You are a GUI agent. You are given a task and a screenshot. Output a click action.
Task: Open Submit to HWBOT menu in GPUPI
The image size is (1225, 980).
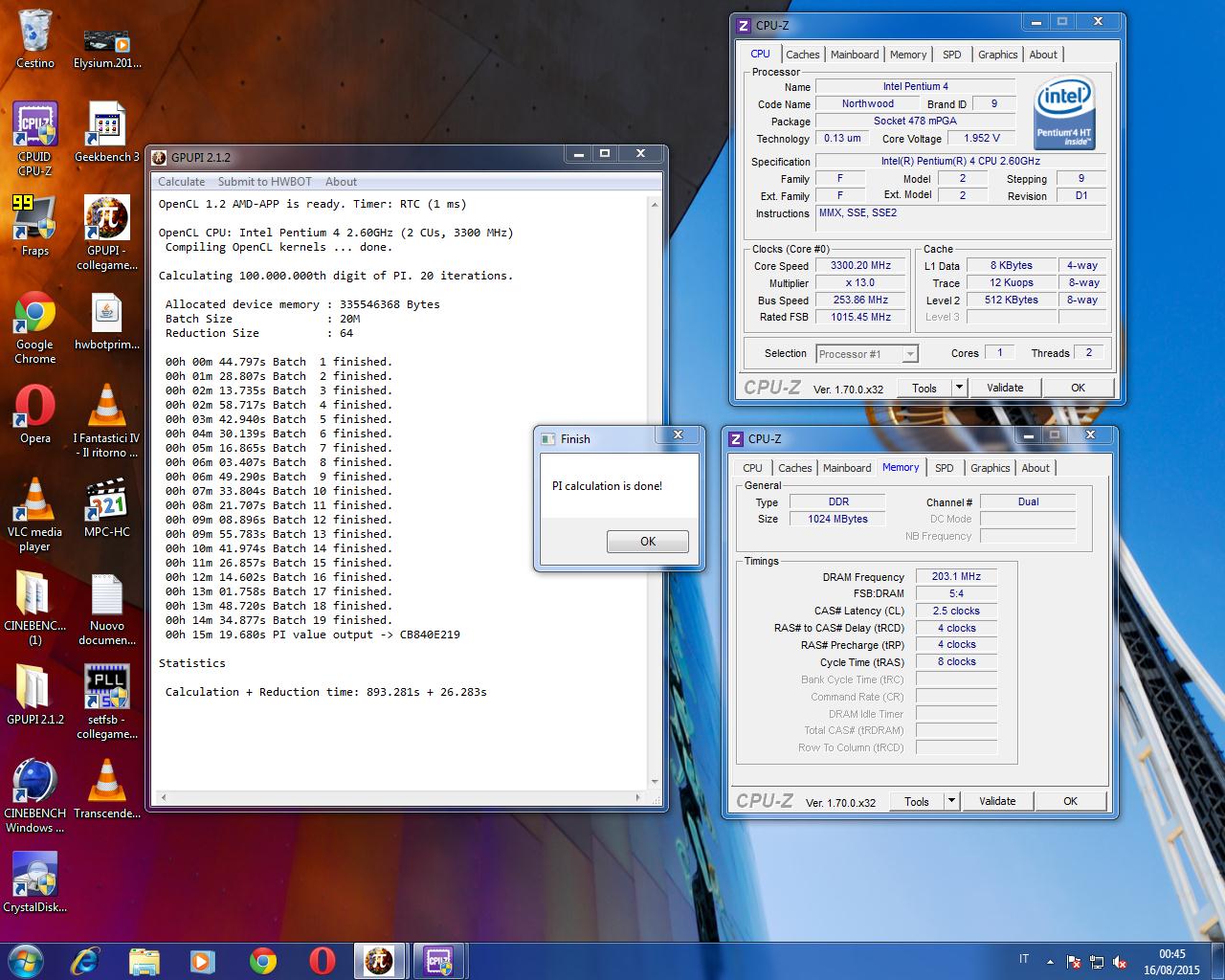[x=264, y=182]
